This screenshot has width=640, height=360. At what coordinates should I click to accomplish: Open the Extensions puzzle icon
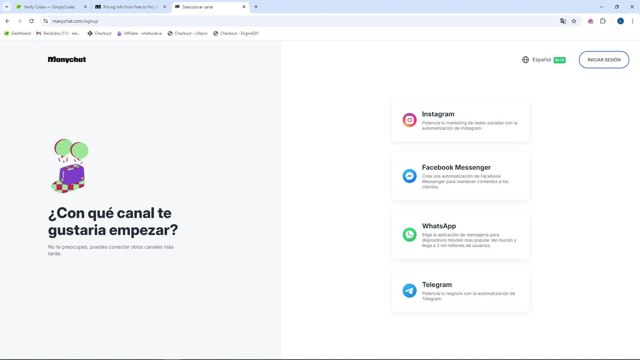pos(603,21)
